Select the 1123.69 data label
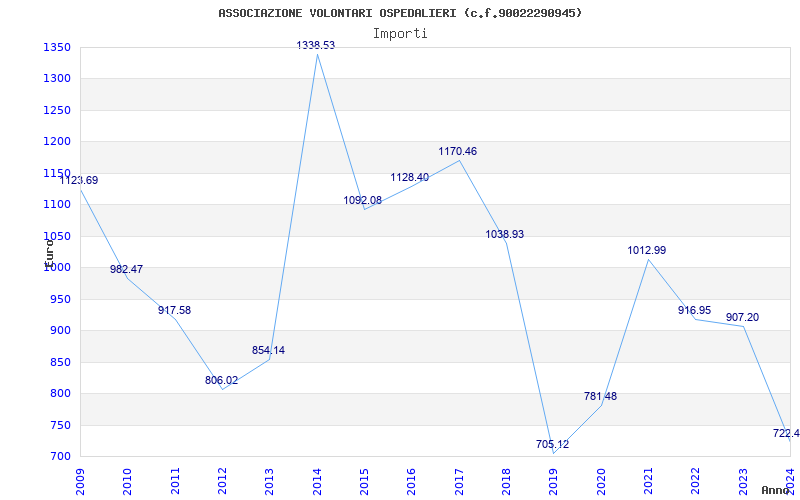The image size is (800, 500). coord(79,181)
